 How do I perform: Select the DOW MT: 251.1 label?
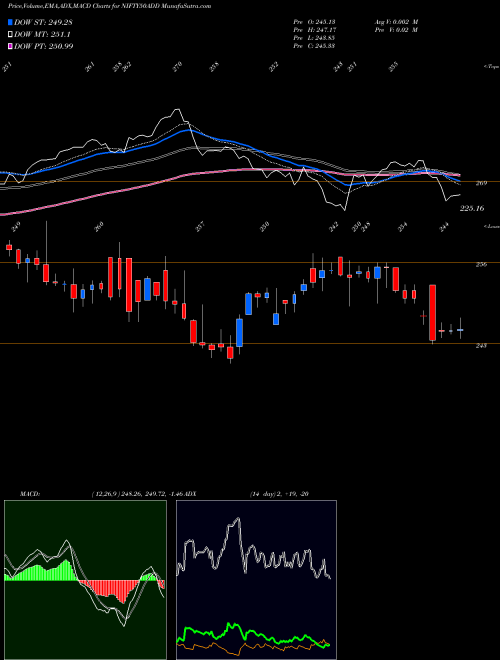tap(41, 34)
